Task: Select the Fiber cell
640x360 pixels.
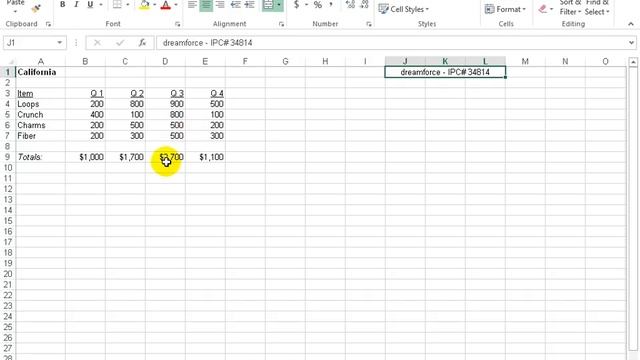Action: point(40,136)
